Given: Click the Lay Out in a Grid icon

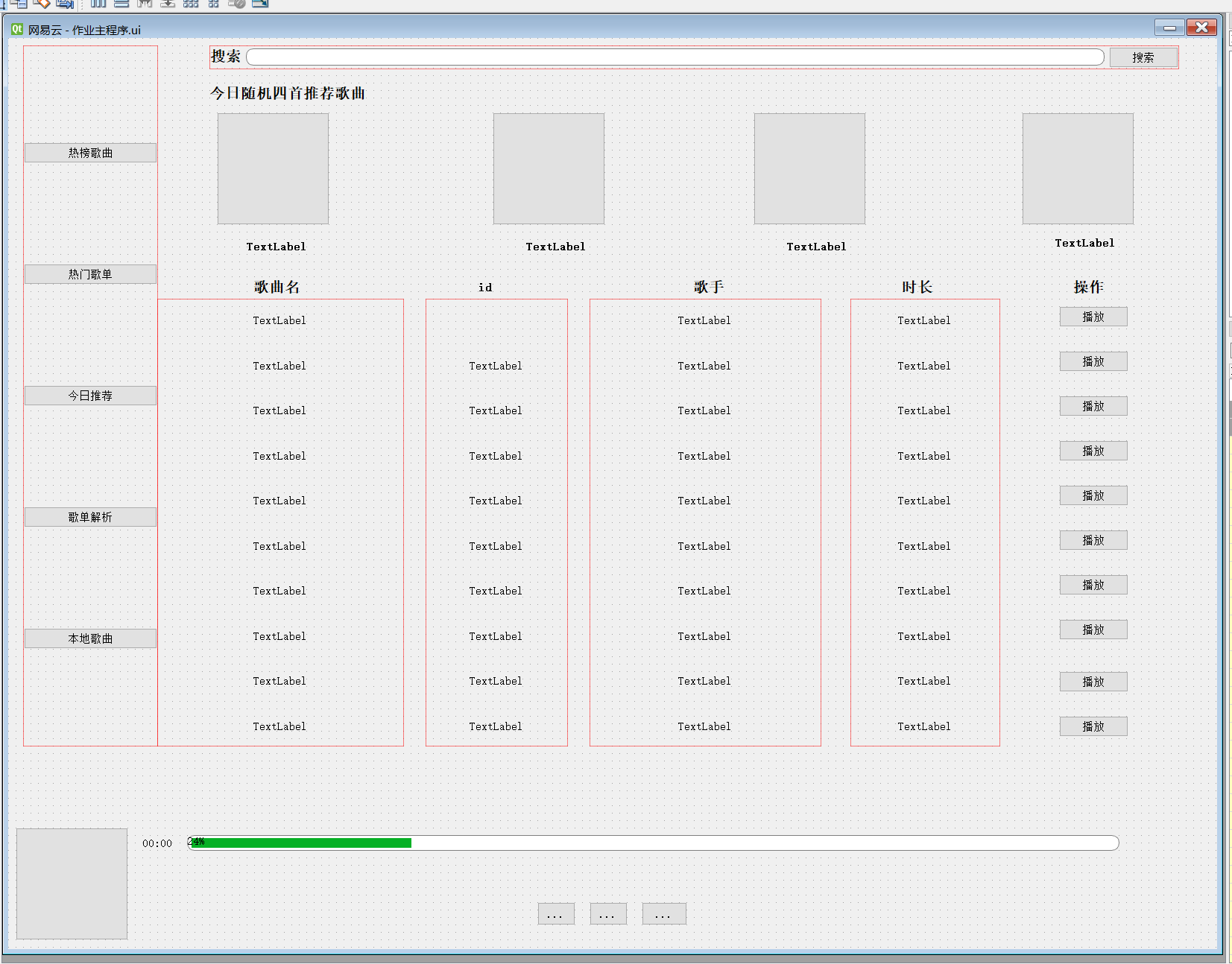Looking at the screenshot, I should 191,4.
